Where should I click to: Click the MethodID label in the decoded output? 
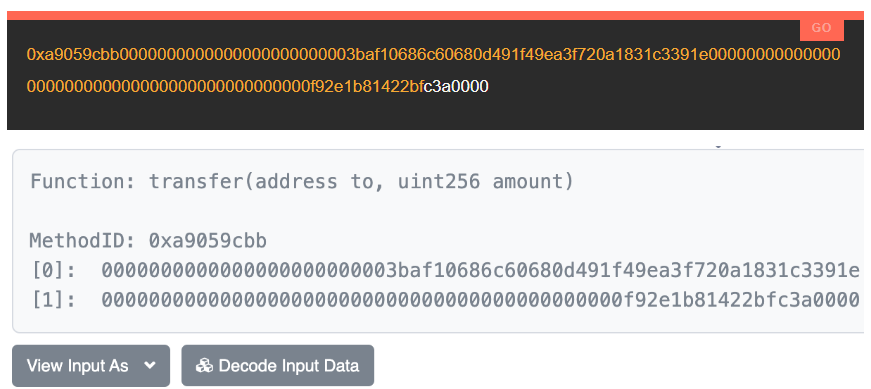coord(83,241)
